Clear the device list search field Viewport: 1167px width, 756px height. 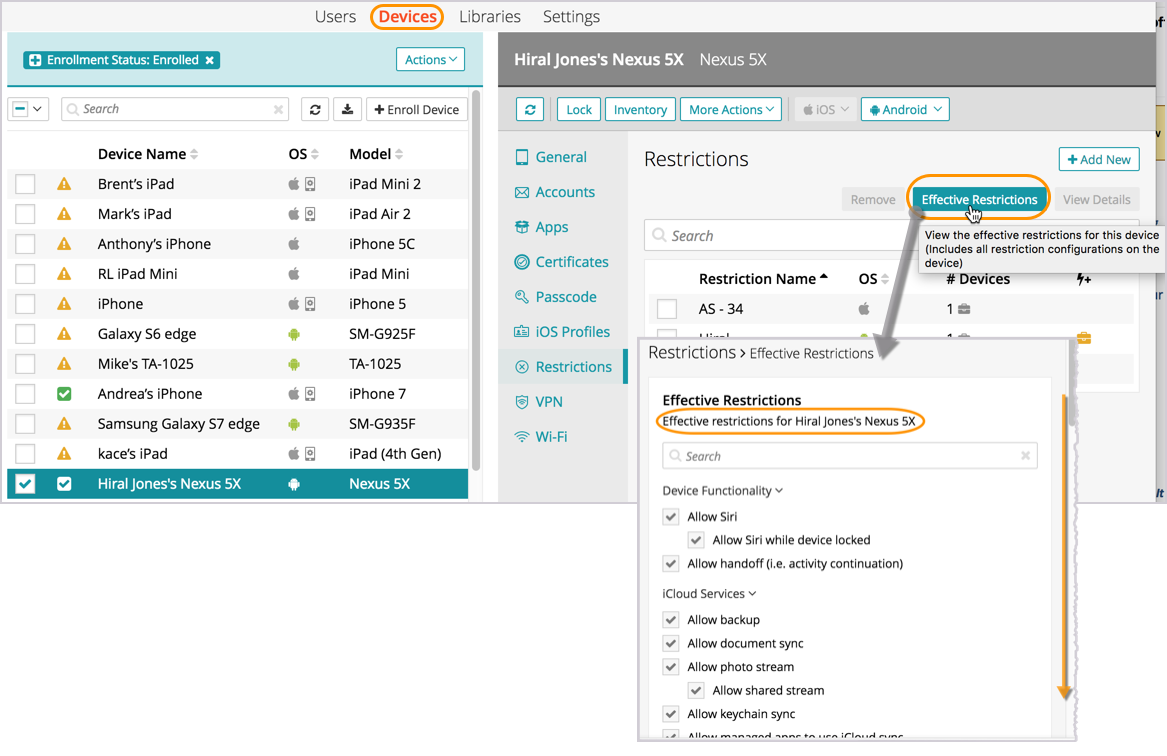pyautogui.click(x=278, y=110)
